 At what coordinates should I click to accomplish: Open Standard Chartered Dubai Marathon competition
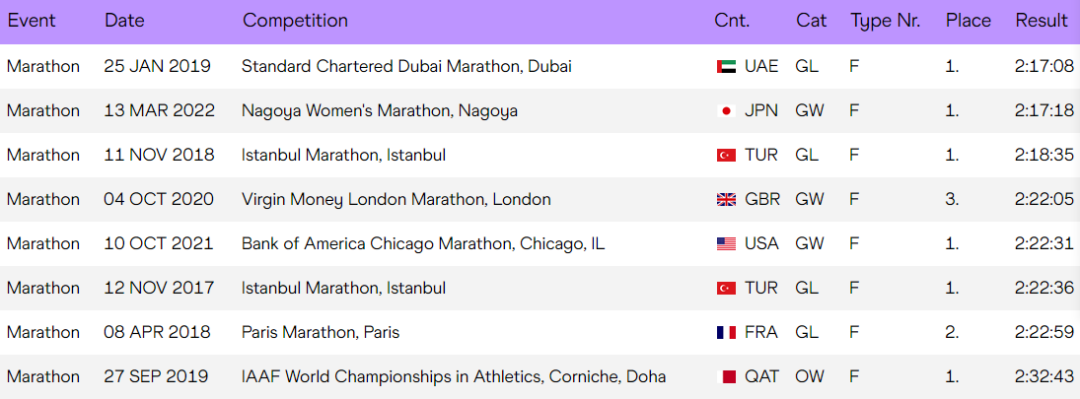click(406, 66)
